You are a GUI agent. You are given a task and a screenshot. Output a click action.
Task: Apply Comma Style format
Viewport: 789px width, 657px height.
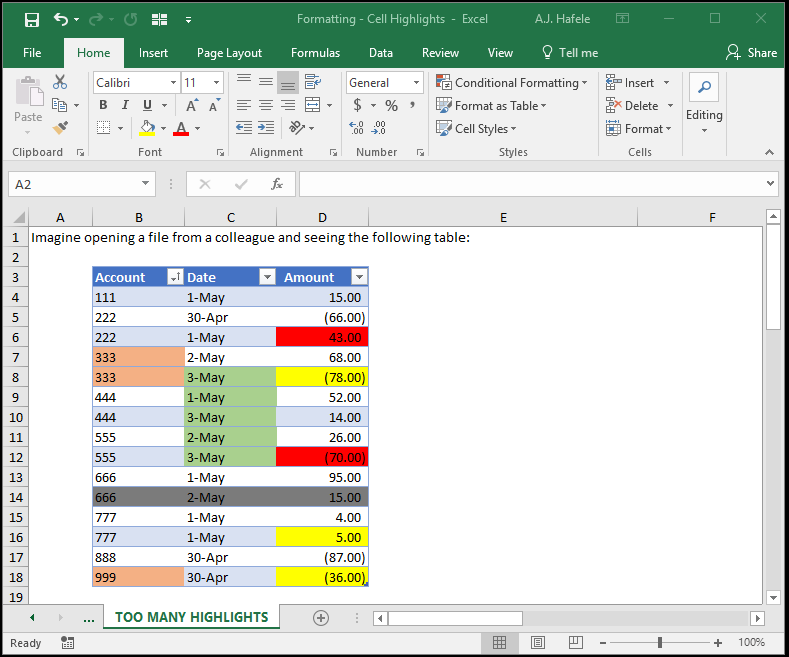pyautogui.click(x=413, y=105)
